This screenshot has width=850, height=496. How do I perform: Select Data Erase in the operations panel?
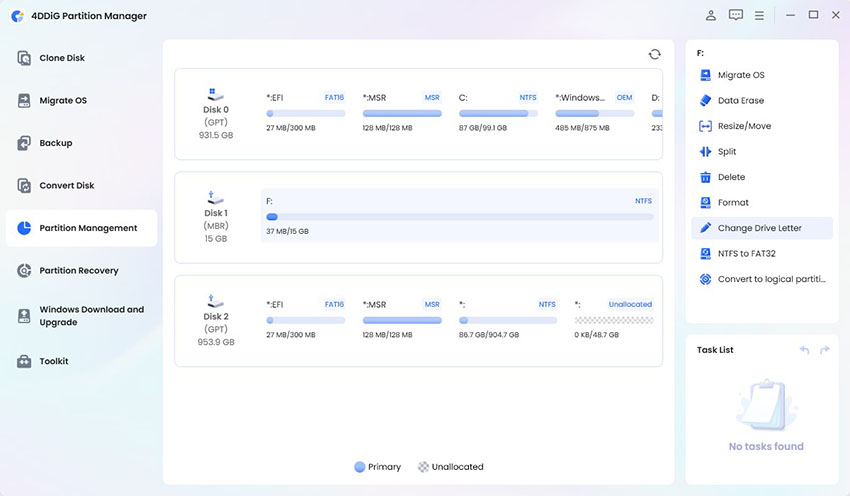click(741, 101)
